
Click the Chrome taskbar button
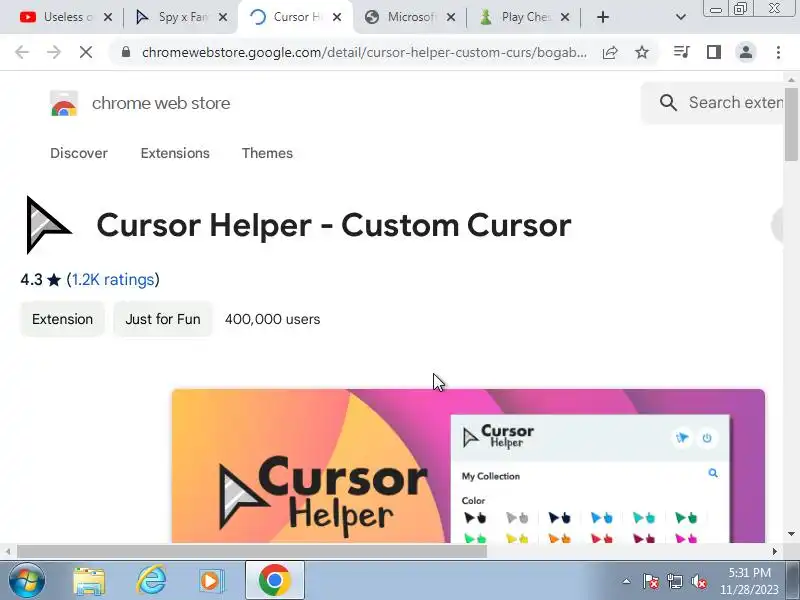[274, 580]
